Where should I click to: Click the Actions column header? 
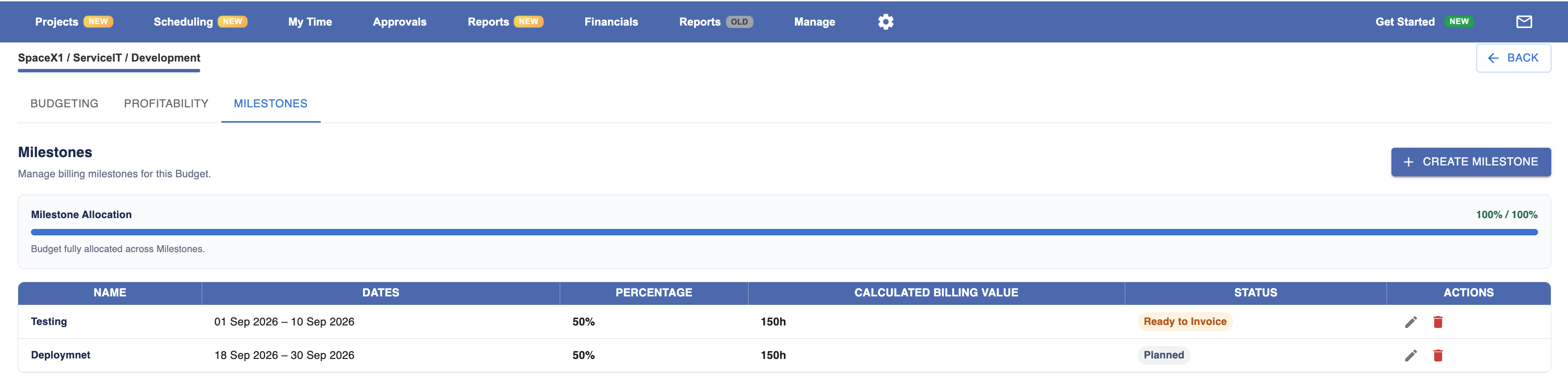pyautogui.click(x=1468, y=293)
